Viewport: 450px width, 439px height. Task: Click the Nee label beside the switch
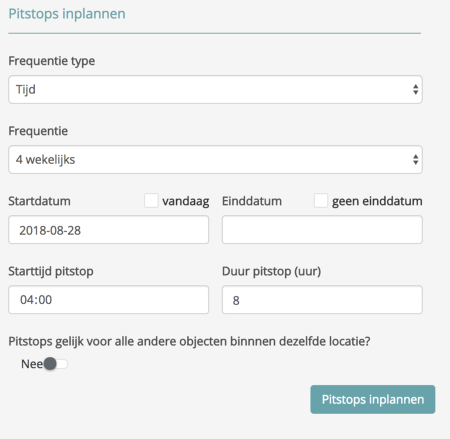(x=32, y=364)
